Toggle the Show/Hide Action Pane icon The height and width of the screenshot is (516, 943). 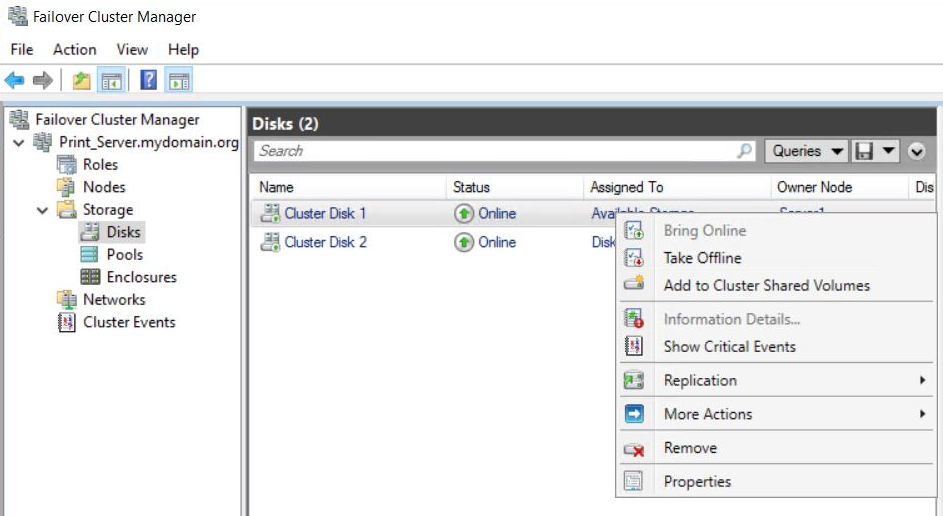pyautogui.click(x=179, y=80)
